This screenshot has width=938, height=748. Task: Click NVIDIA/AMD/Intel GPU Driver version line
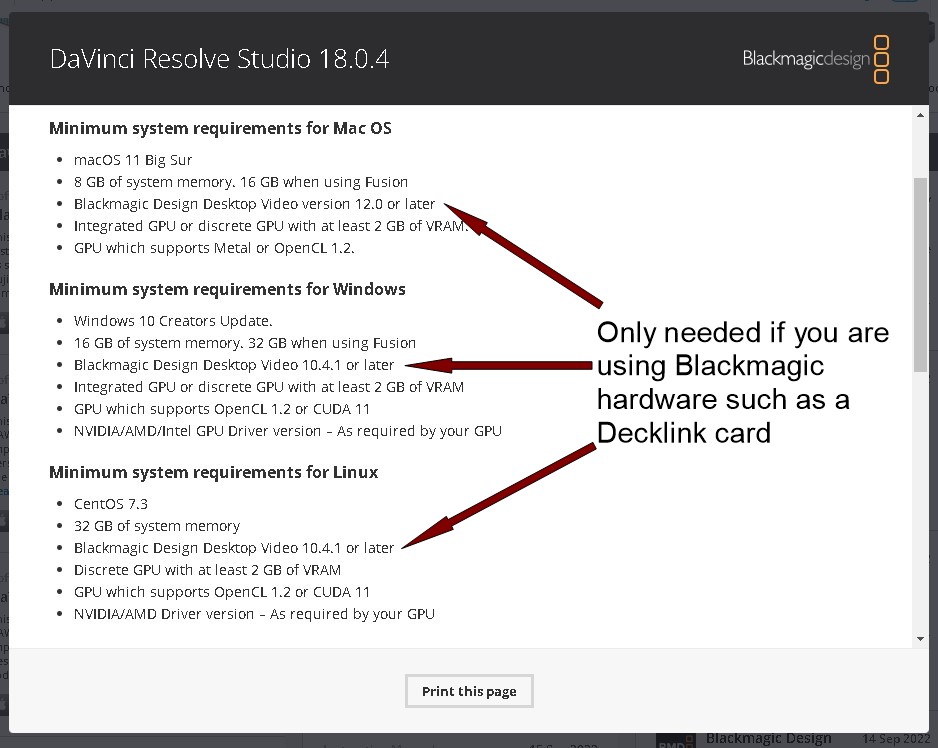tap(288, 431)
